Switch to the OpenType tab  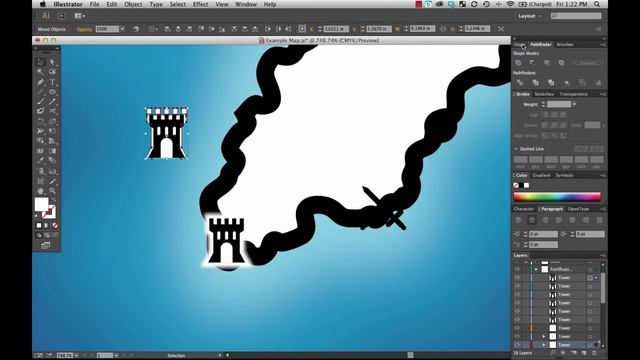pyautogui.click(x=578, y=209)
